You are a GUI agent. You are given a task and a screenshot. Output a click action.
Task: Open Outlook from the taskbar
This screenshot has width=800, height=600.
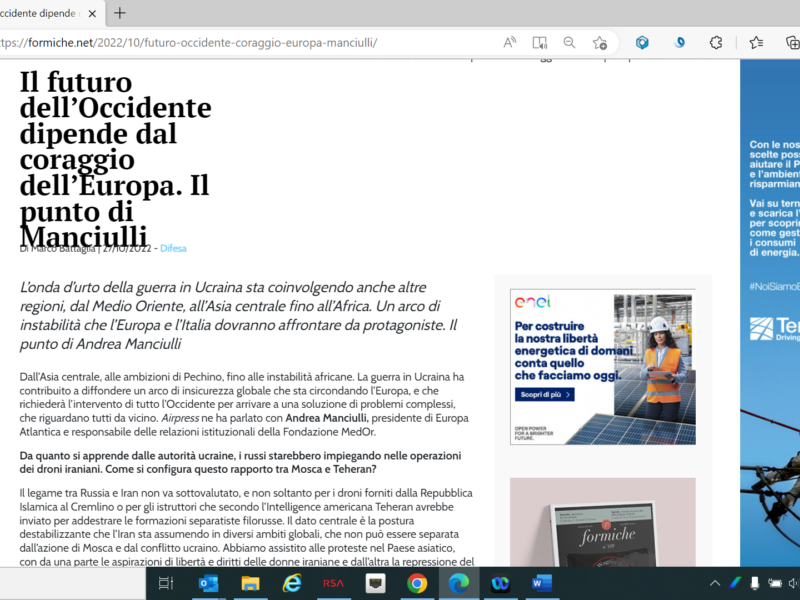[208, 583]
